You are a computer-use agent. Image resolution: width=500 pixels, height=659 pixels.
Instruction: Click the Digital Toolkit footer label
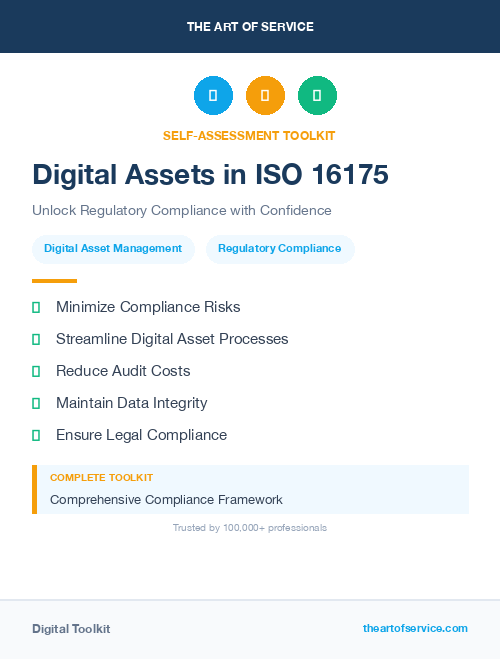pyautogui.click(x=71, y=629)
